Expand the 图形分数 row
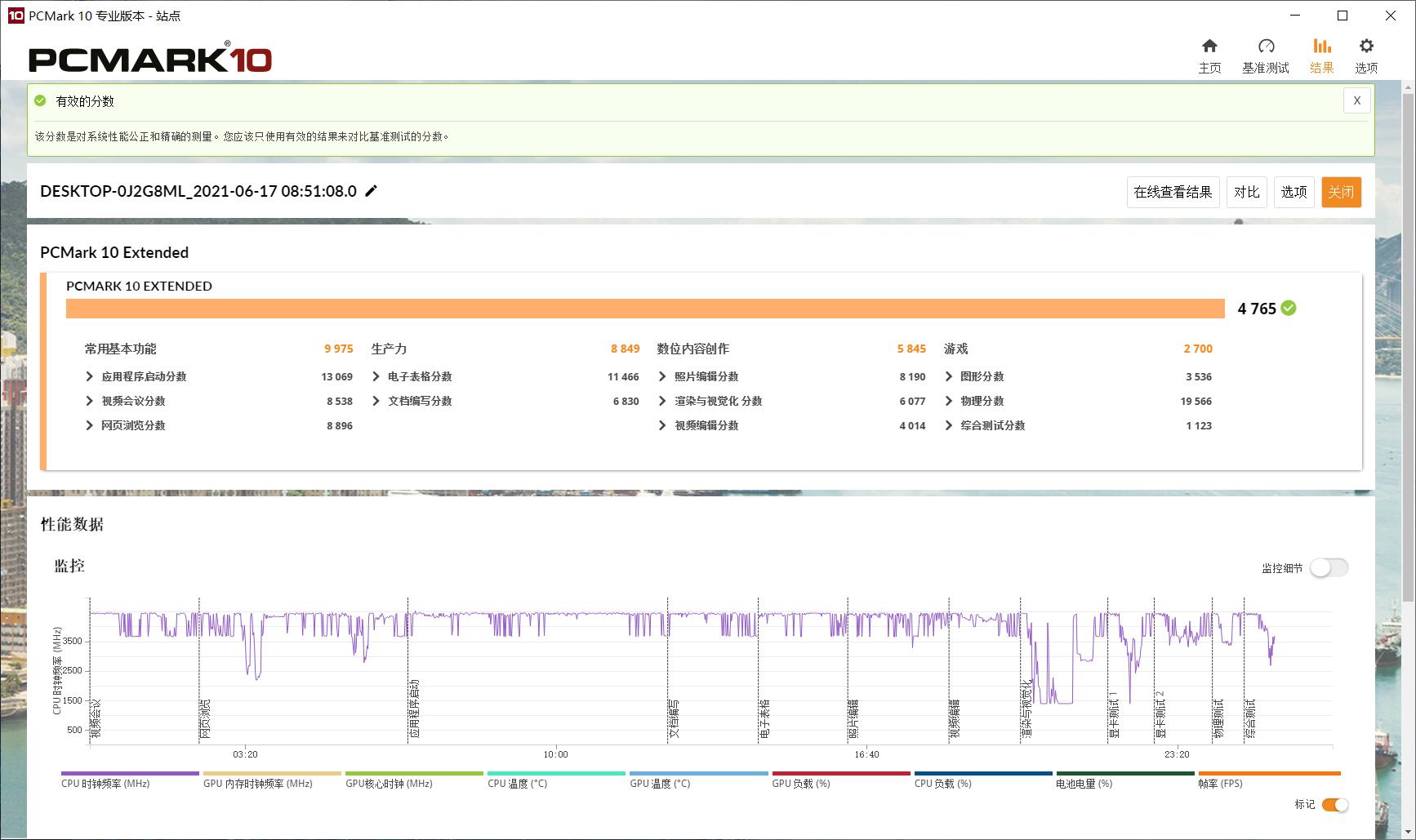 tap(948, 376)
